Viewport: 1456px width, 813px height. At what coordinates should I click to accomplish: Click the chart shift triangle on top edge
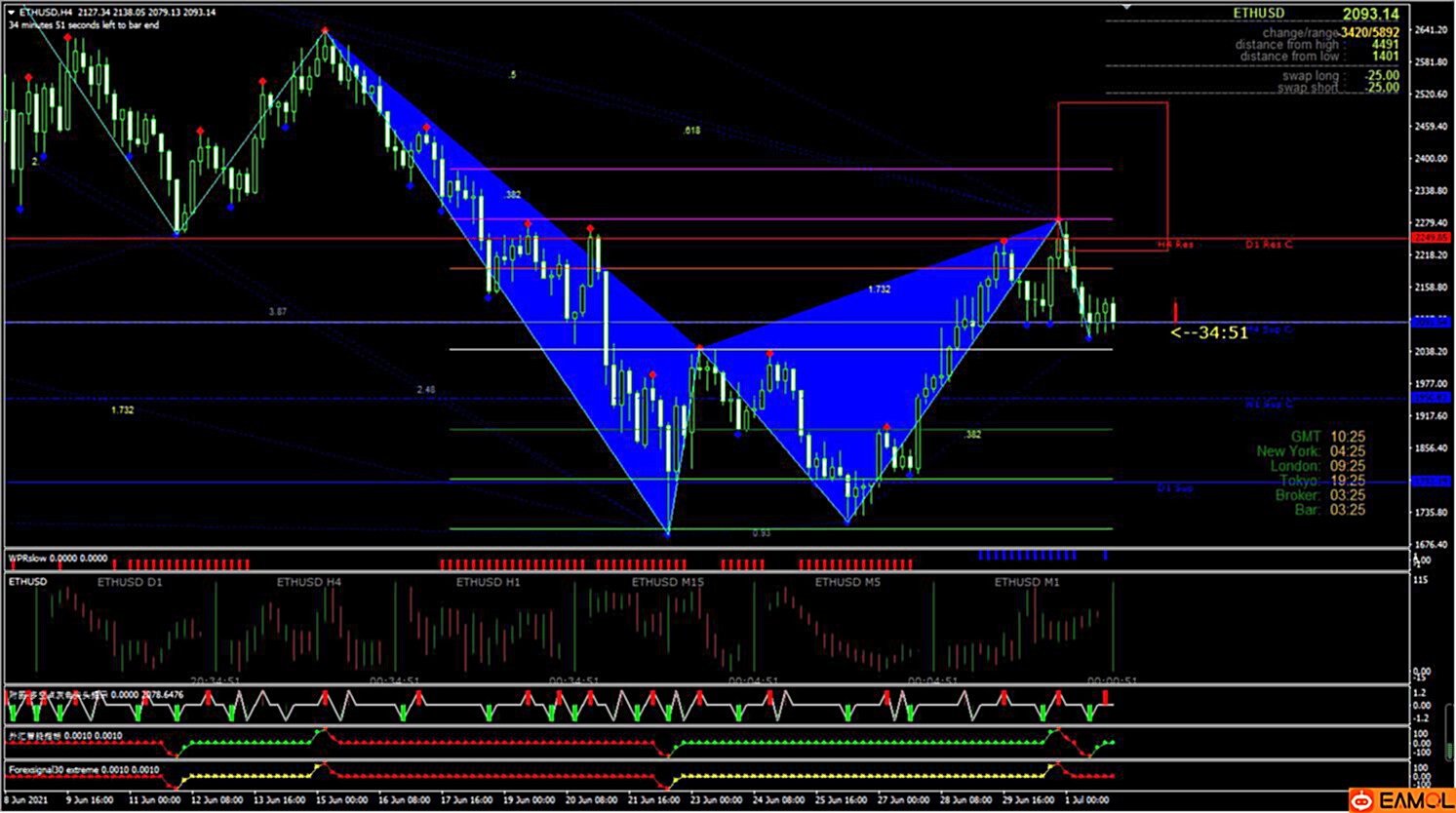(x=1127, y=7)
